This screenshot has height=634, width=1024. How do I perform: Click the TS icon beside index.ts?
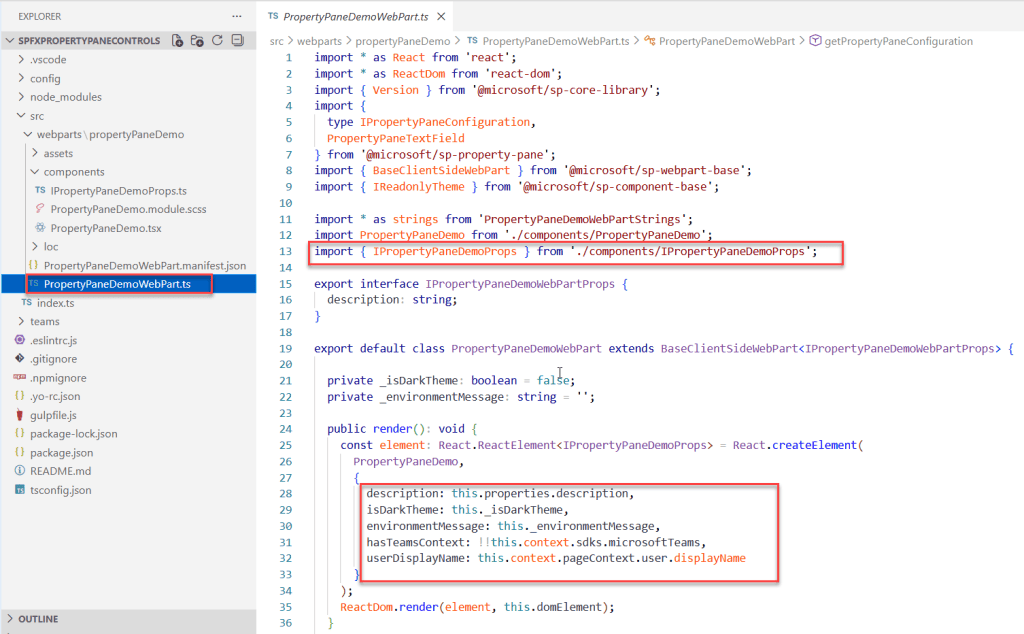(x=27, y=302)
